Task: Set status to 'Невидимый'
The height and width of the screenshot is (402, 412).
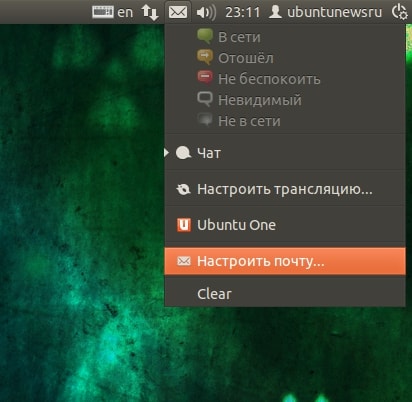Action: (x=285, y=100)
